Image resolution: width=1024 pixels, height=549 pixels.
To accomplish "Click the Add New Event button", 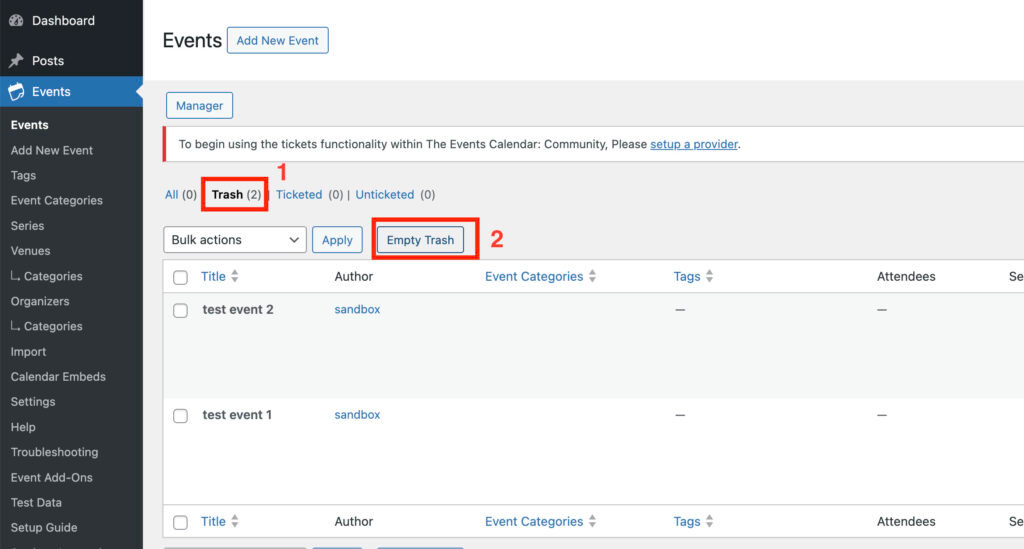I will [277, 41].
